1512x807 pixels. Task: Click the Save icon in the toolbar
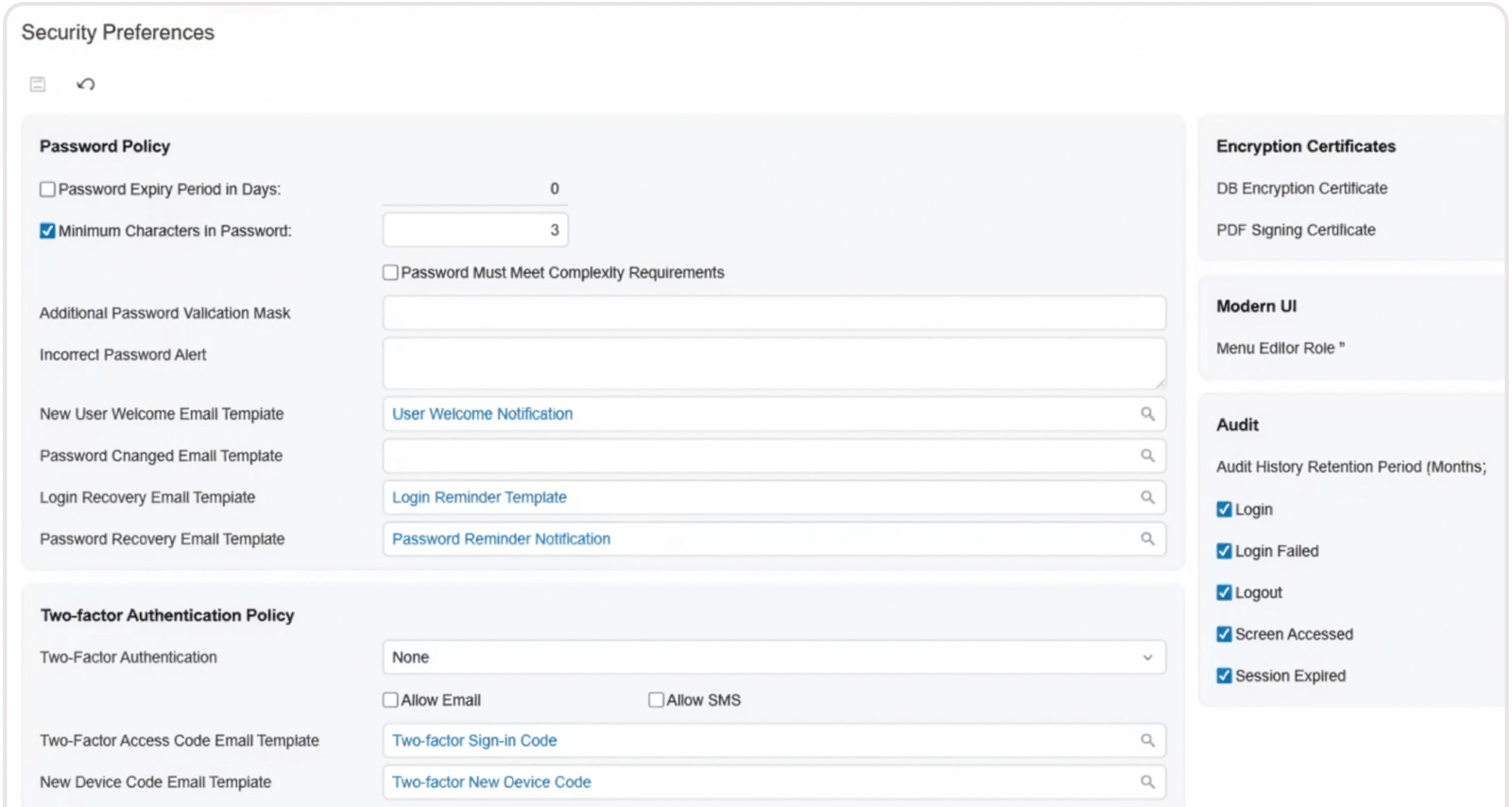[38, 84]
